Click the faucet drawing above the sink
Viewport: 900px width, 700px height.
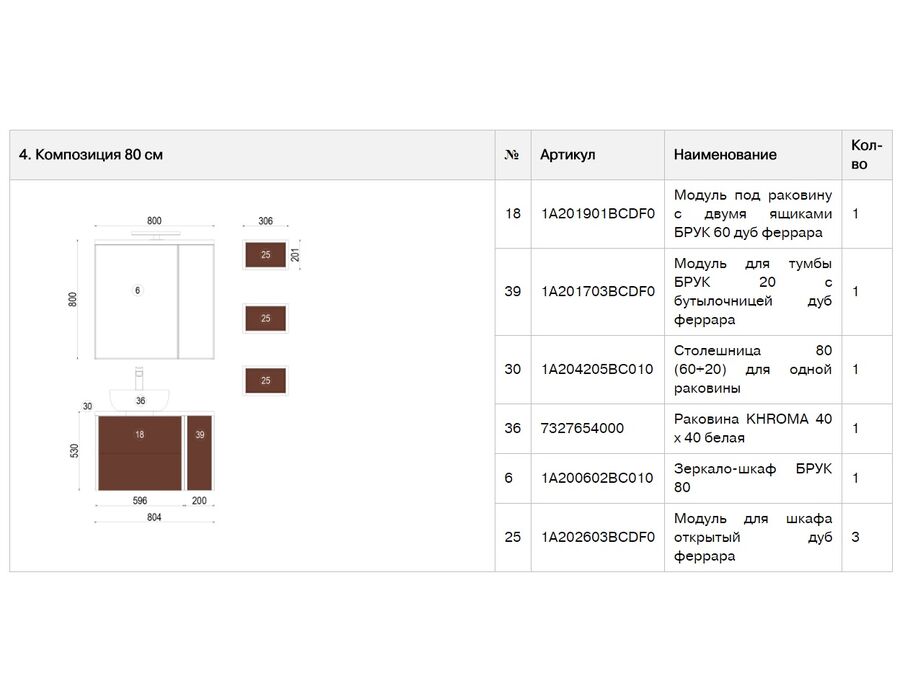pyautogui.click(x=139, y=378)
